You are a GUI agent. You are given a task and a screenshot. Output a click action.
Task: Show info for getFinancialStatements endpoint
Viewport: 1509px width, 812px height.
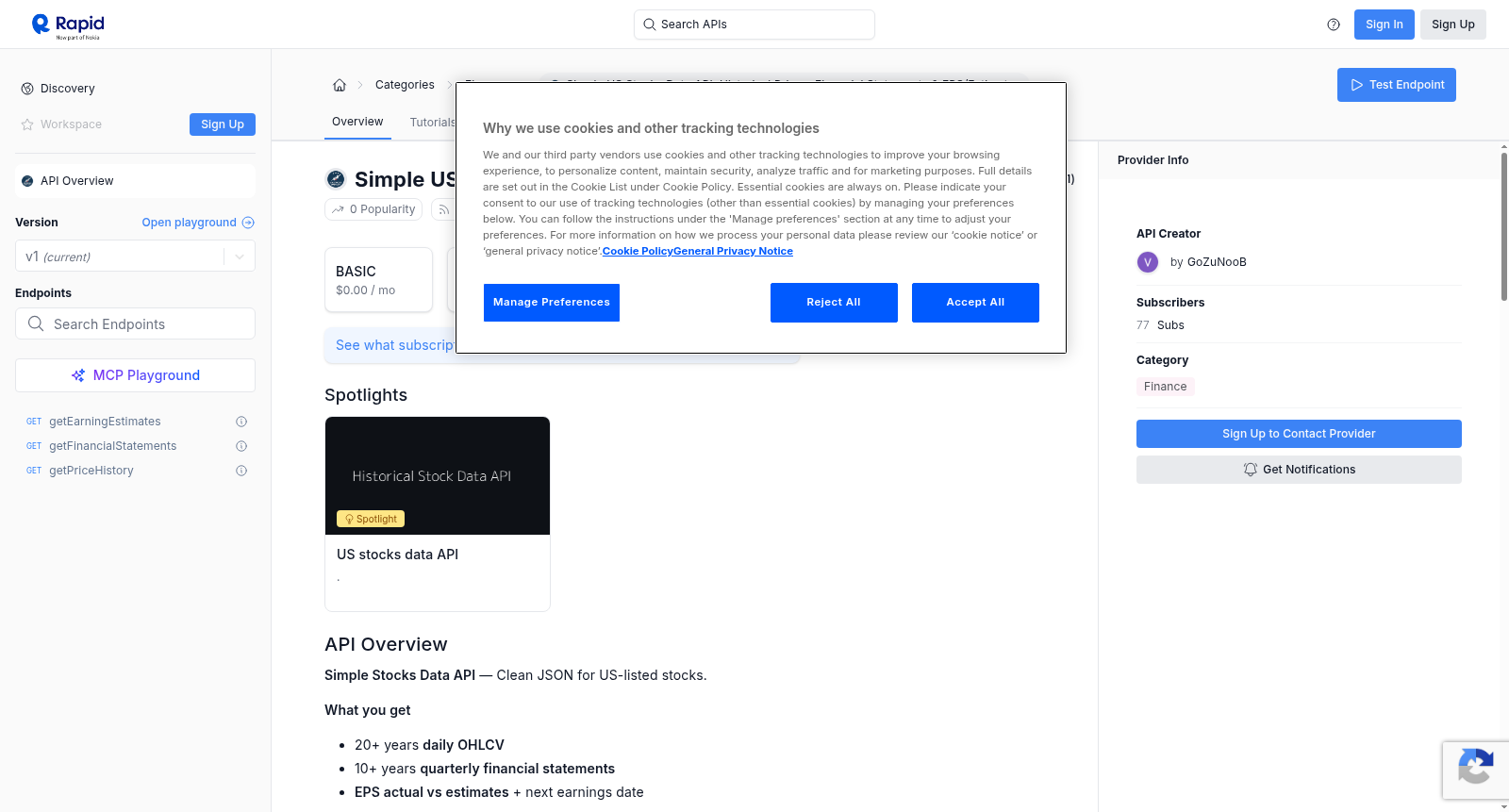coord(241,446)
